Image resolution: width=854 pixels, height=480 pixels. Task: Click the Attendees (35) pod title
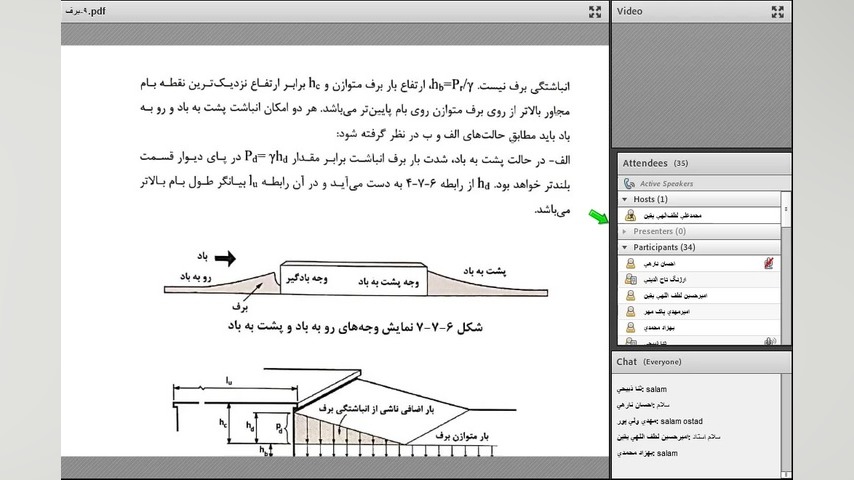(655, 163)
